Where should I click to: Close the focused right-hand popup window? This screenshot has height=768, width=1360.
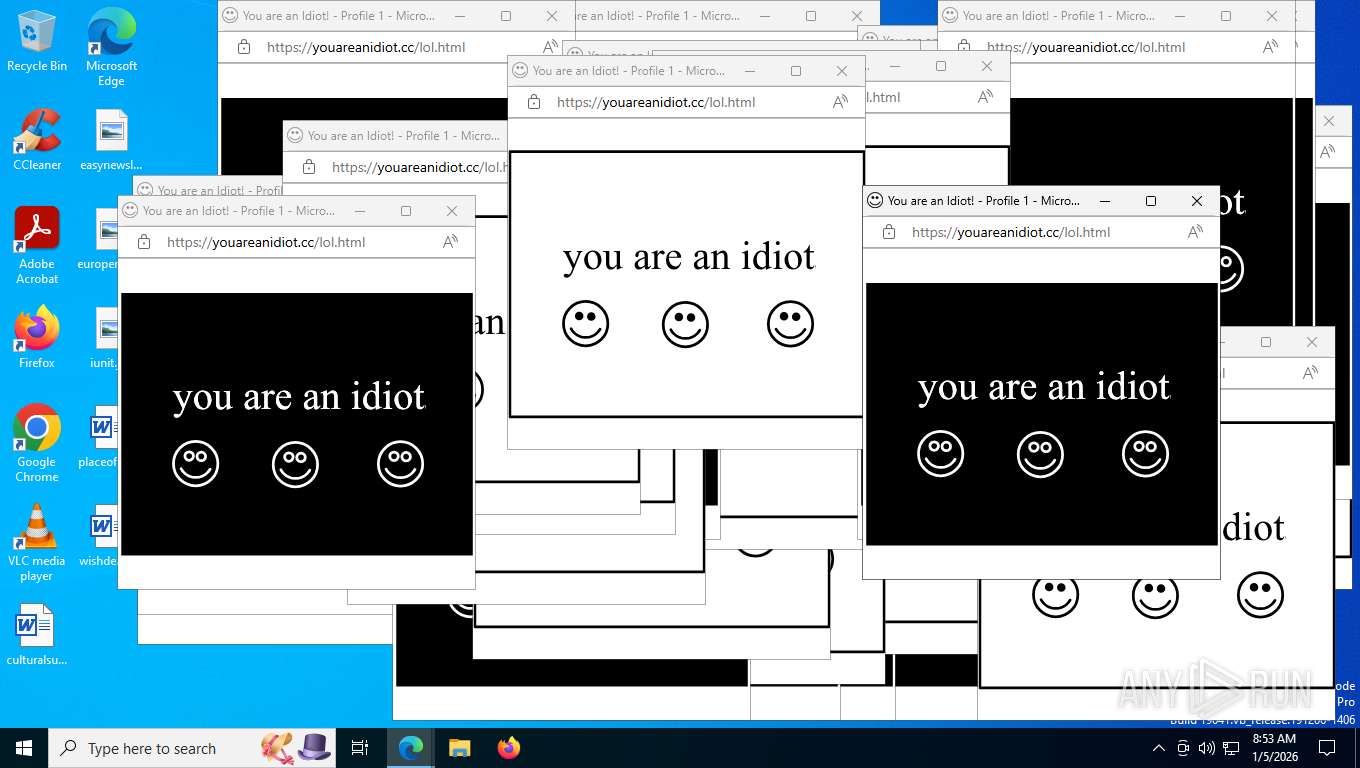[x=1197, y=201]
